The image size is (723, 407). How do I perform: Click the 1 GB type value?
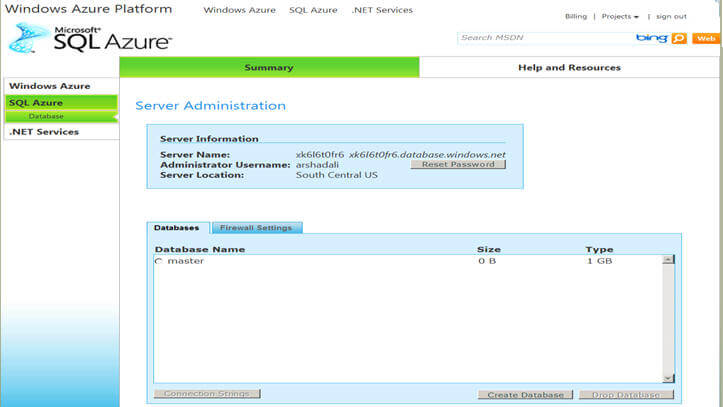[x=599, y=261]
